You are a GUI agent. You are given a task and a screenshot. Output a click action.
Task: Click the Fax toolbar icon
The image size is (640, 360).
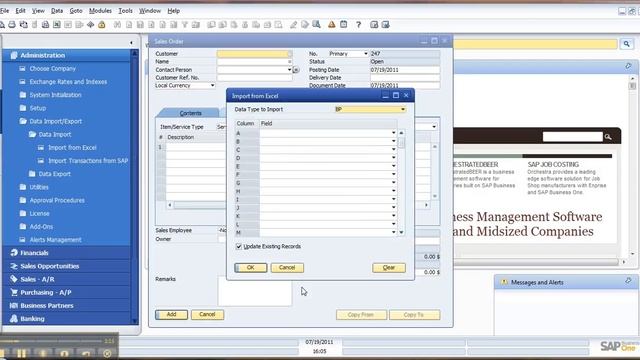pos(45,25)
